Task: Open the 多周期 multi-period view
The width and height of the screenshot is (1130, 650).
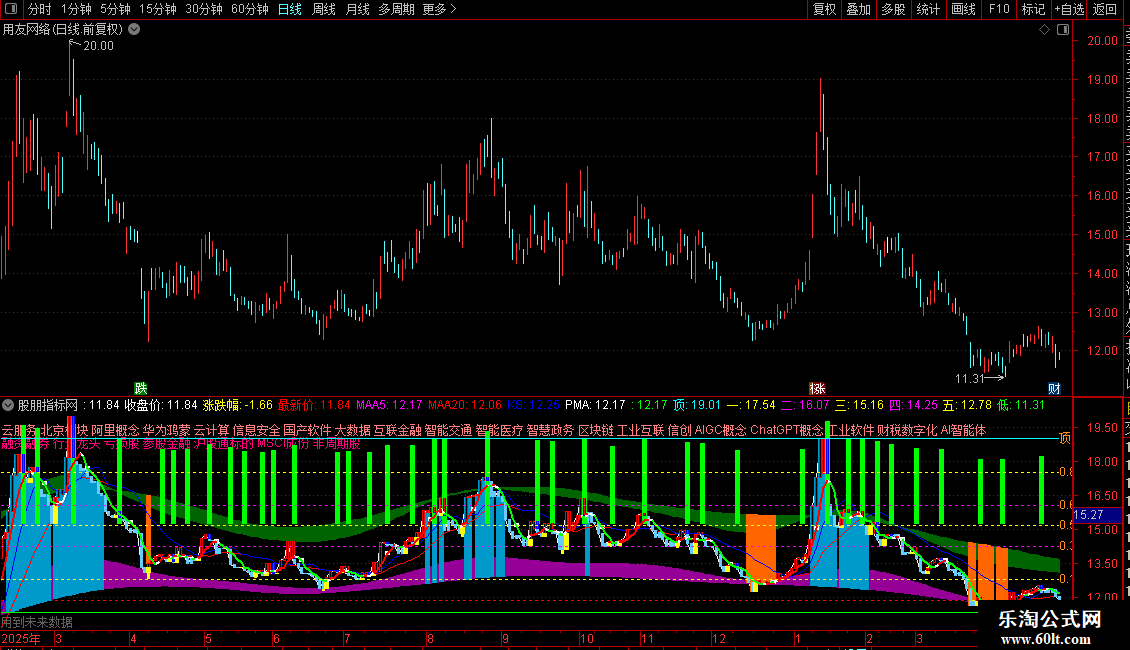Action: pos(396,9)
